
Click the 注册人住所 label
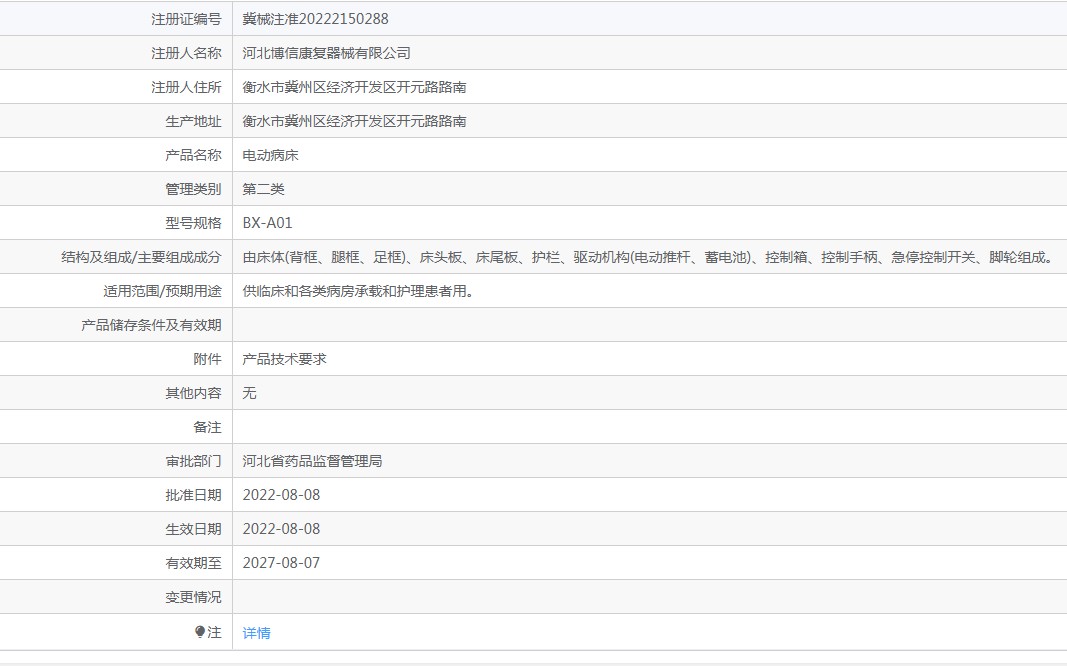click(186, 87)
